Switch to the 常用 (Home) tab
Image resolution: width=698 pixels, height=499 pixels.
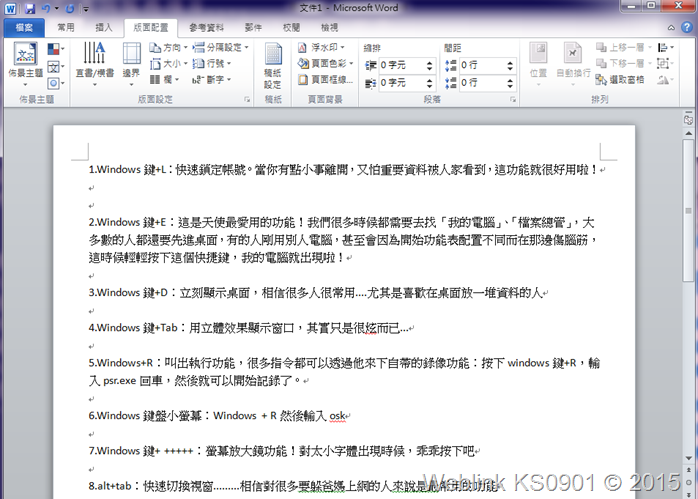coord(66,28)
